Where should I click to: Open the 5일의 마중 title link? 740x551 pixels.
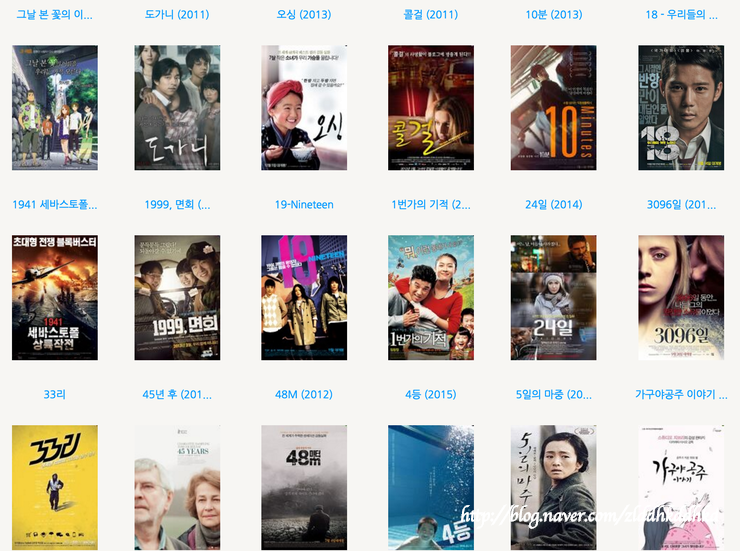click(554, 394)
